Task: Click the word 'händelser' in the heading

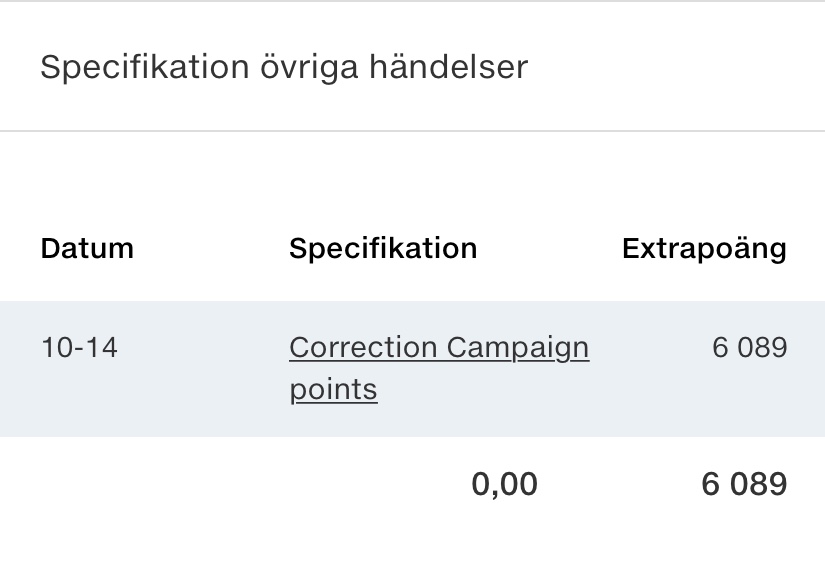Action: [448, 68]
